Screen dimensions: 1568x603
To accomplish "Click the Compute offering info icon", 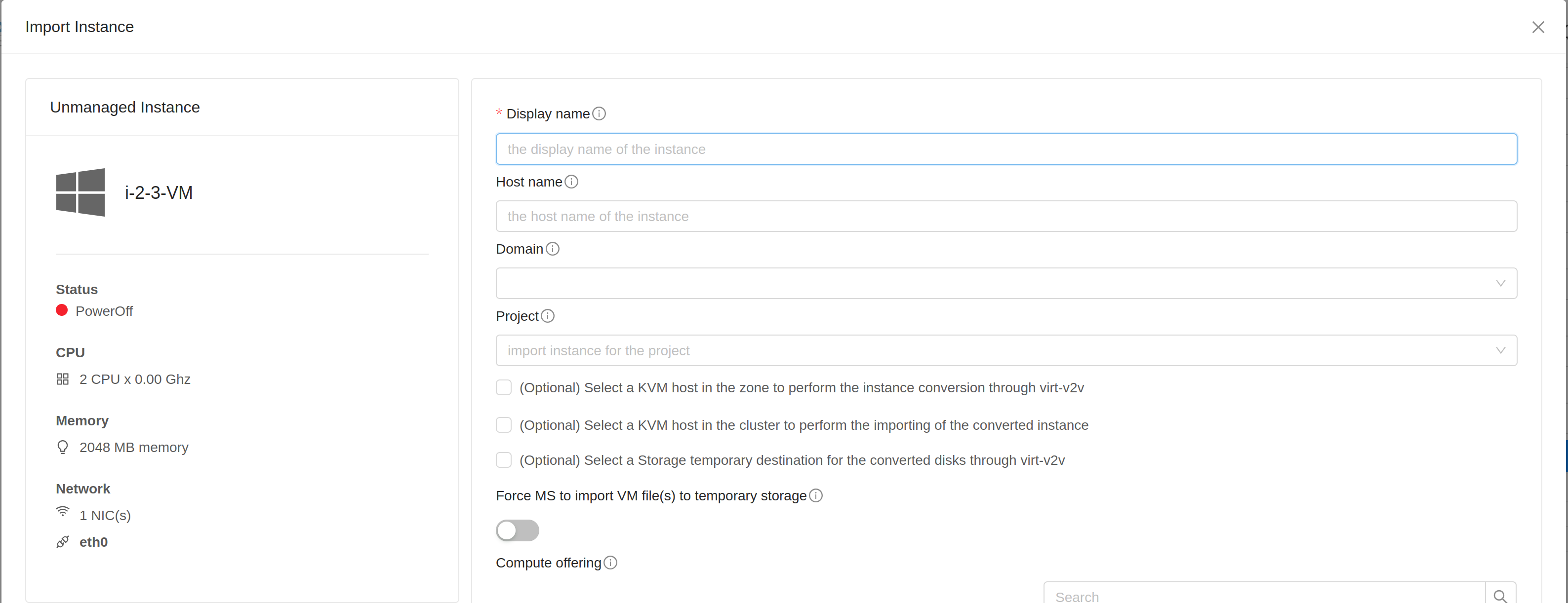I will 610,563.
